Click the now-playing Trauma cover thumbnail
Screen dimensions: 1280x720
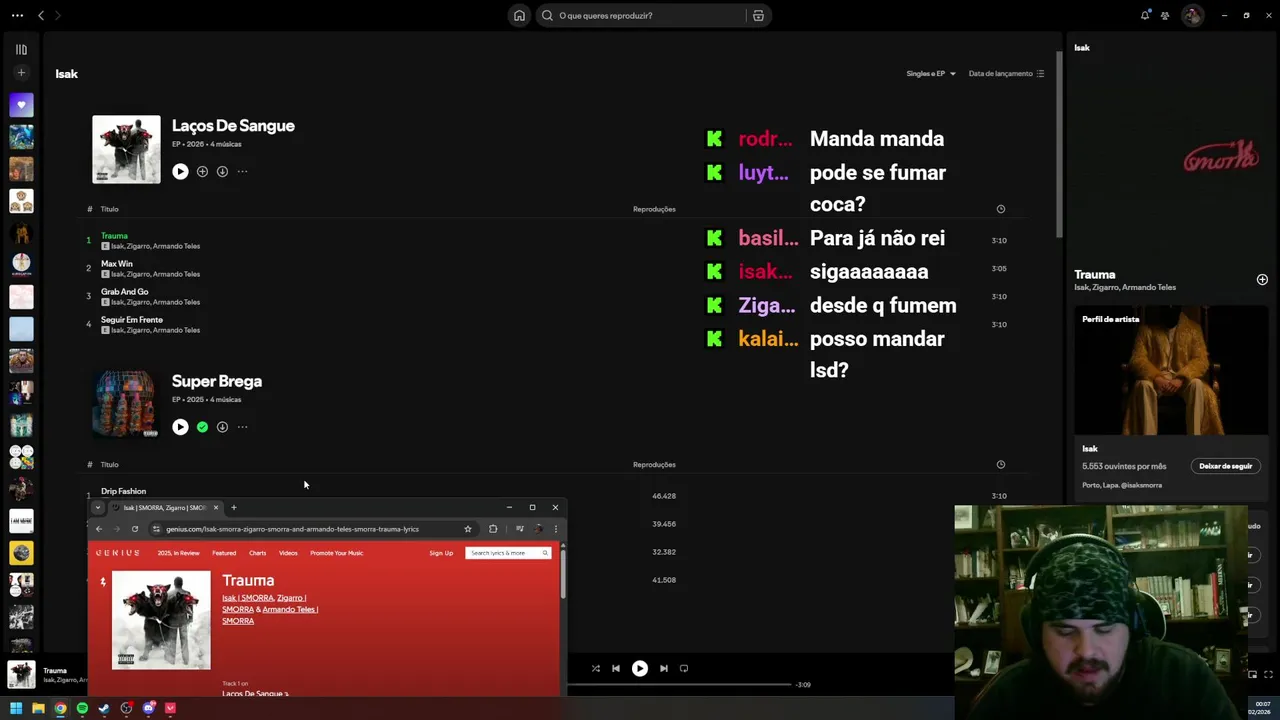click(x=21, y=675)
